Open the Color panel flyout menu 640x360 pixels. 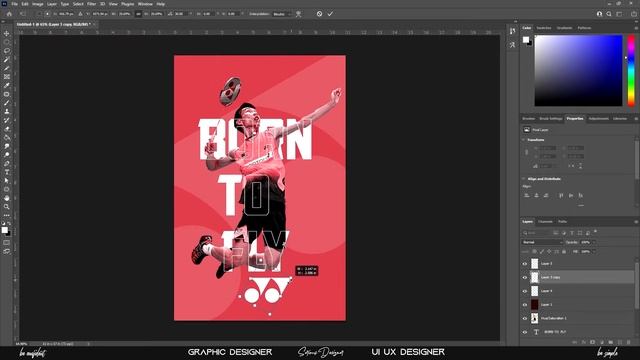[x=636, y=28]
